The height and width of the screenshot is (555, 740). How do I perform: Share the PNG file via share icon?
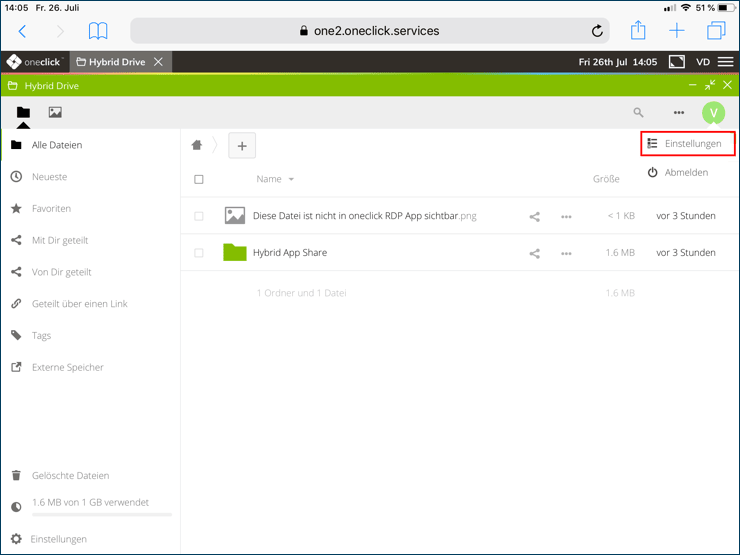(x=534, y=216)
